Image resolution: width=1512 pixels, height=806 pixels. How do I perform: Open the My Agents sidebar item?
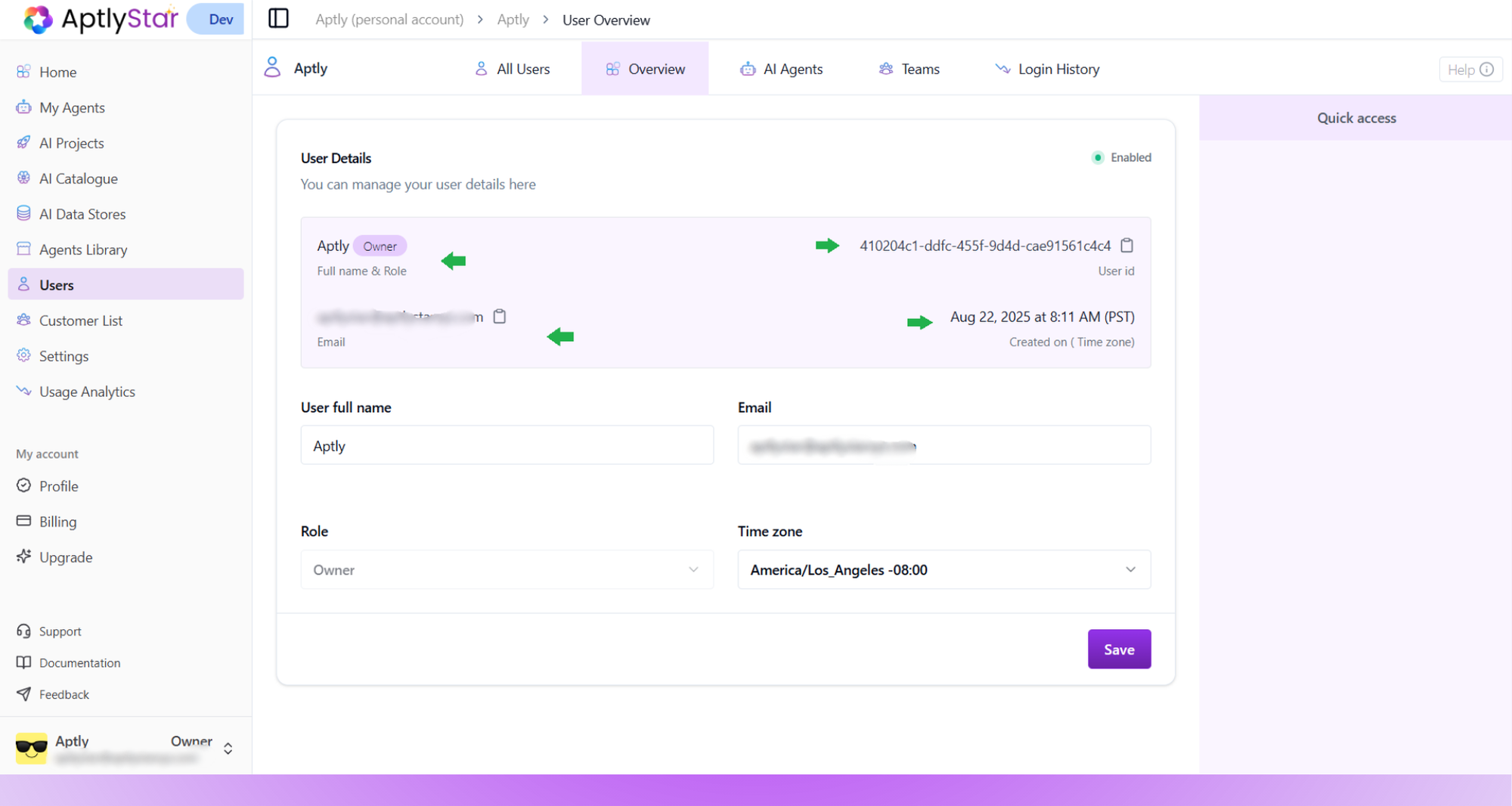click(125, 107)
